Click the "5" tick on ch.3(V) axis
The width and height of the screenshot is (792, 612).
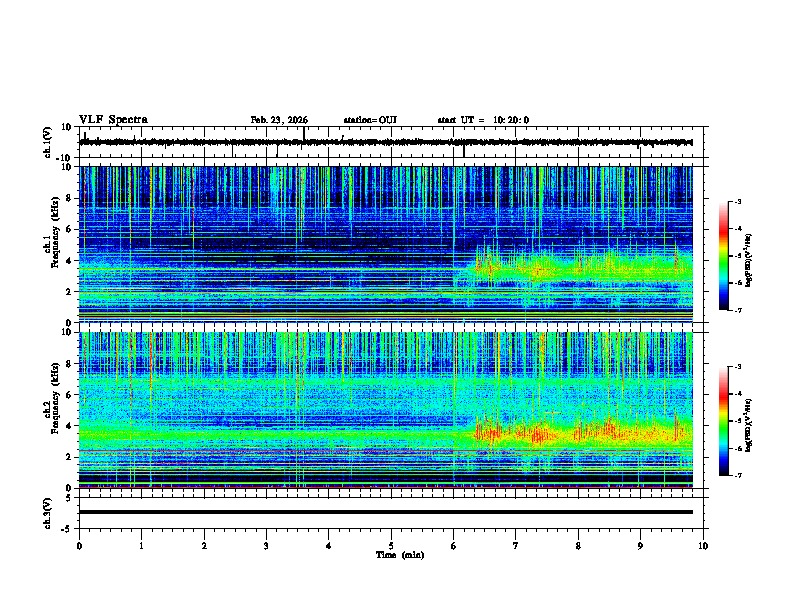(x=69, y=498)
